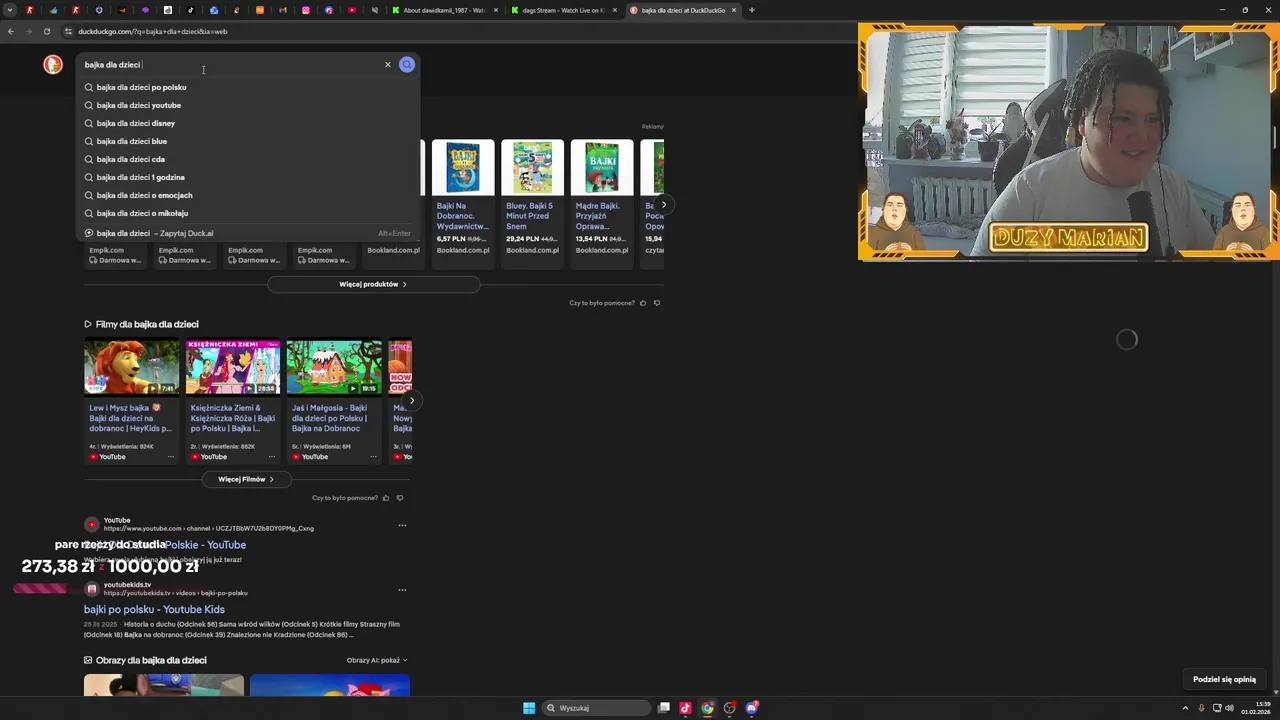This screenshot has width=1280, height=720.
Task: Open Chrome from the taskbar
Action: click(707, 708)
